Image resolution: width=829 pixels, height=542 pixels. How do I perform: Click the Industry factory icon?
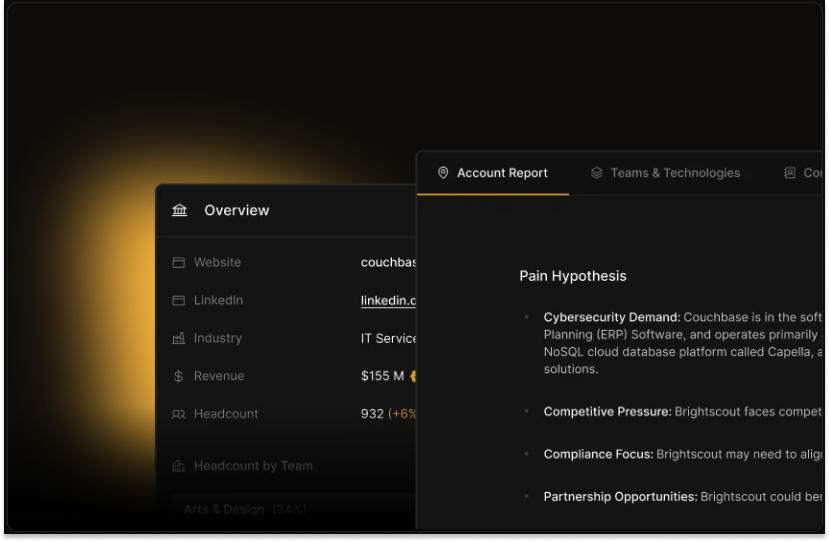click(x=179, y=338)
